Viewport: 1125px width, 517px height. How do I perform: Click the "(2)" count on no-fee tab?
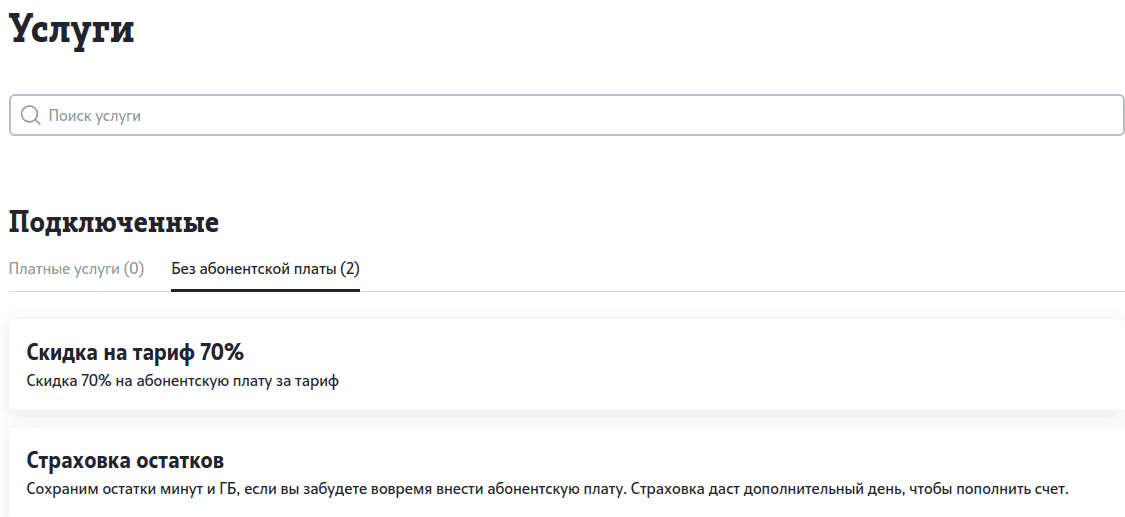click(350, 269)
